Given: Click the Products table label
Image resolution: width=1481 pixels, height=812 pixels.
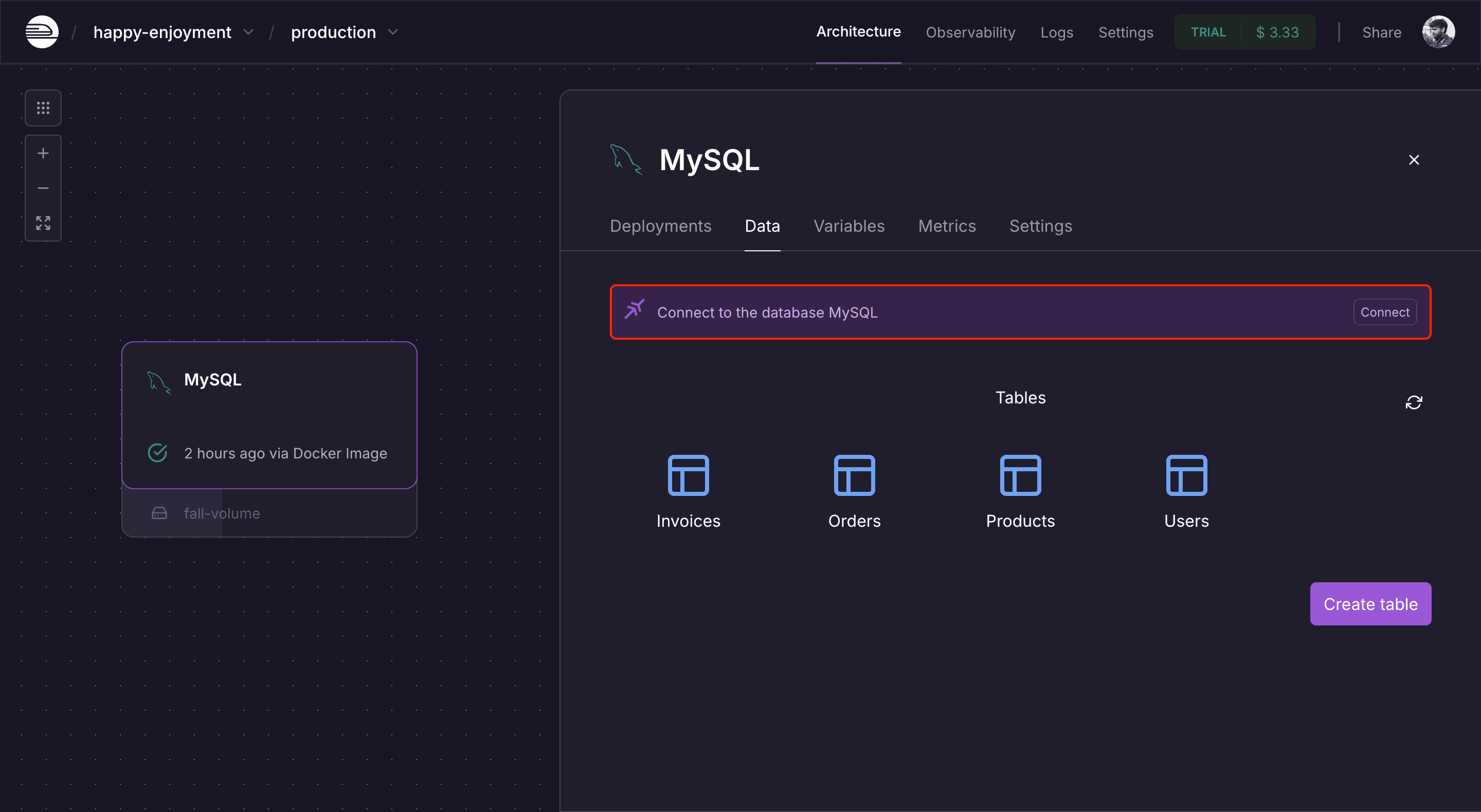Looking at the screenshot, I should pos(1020,521).
